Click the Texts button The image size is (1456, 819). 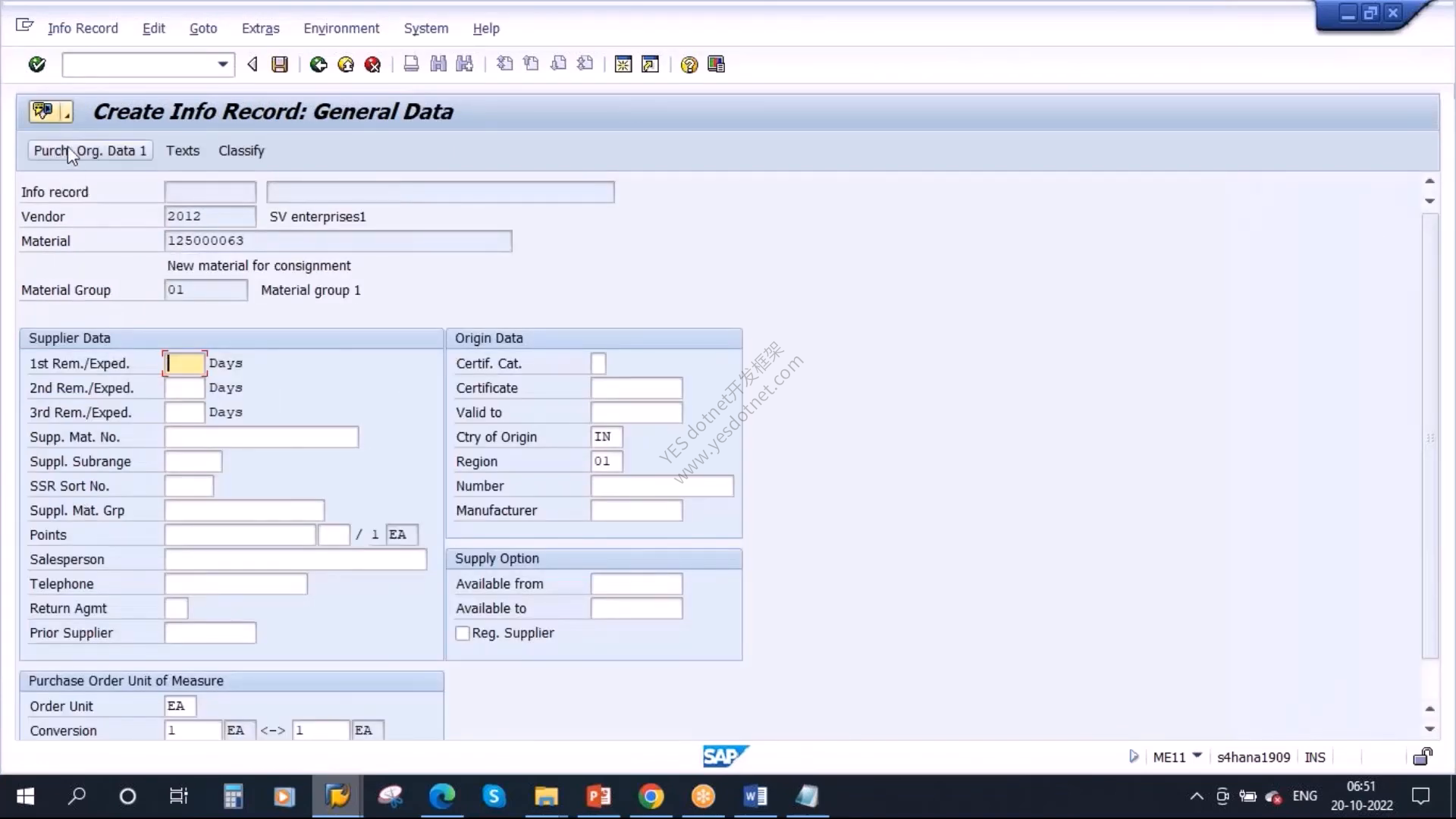point(183,151)
